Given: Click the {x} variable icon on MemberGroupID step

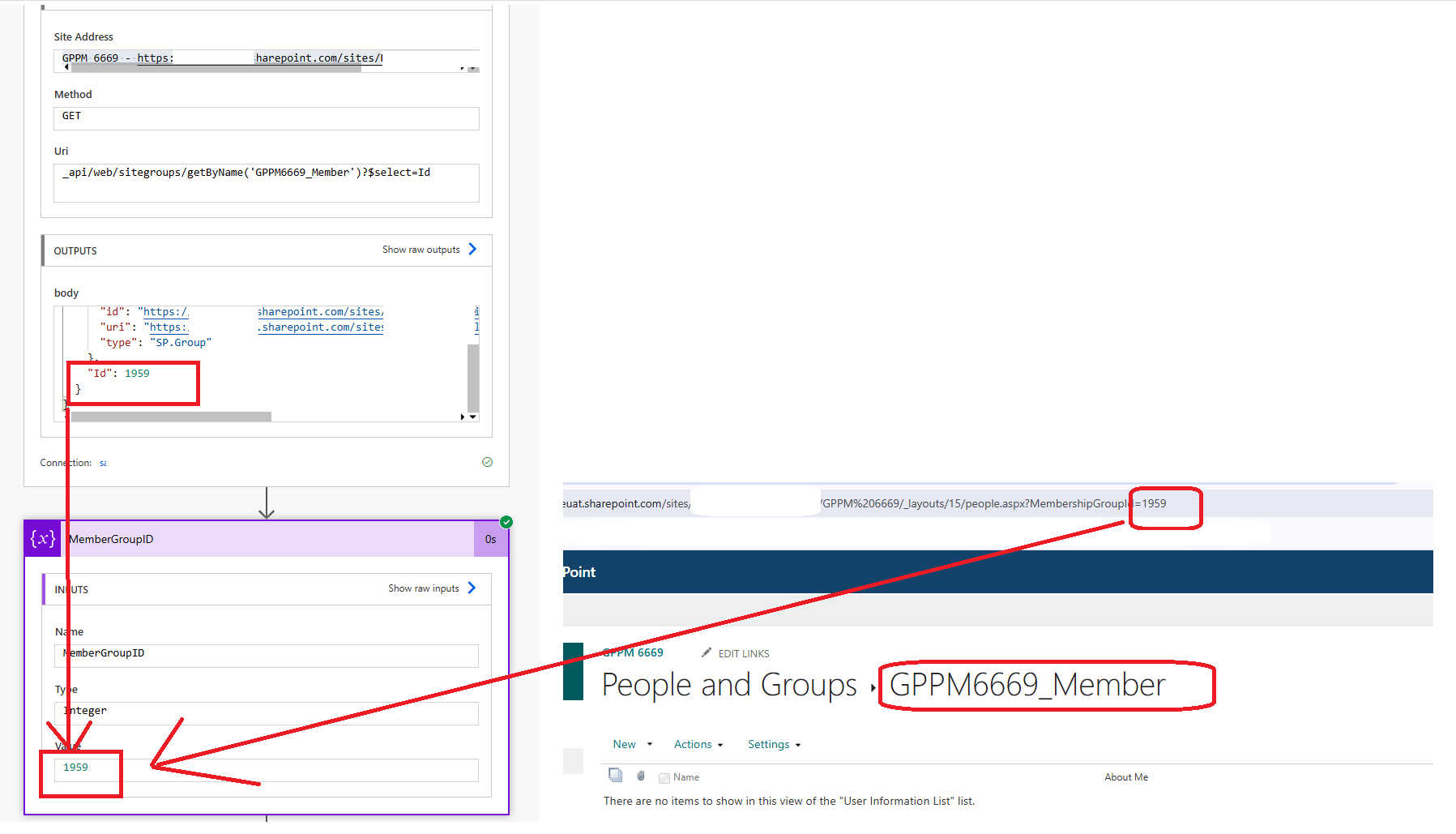Looking at the screenshot, I should click(x=42, y=538).
